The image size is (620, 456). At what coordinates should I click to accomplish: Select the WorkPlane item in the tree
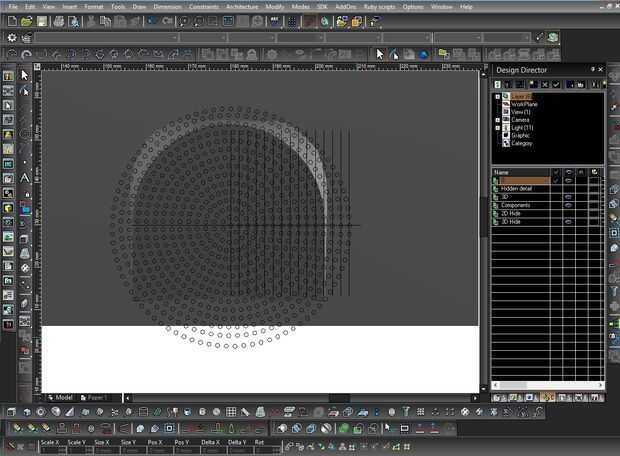click(524, 104)
